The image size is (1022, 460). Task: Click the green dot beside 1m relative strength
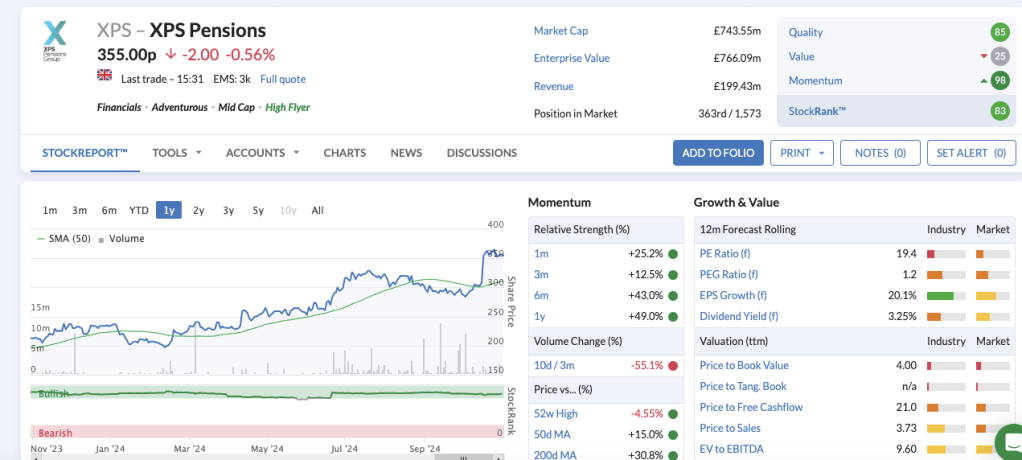673,254
